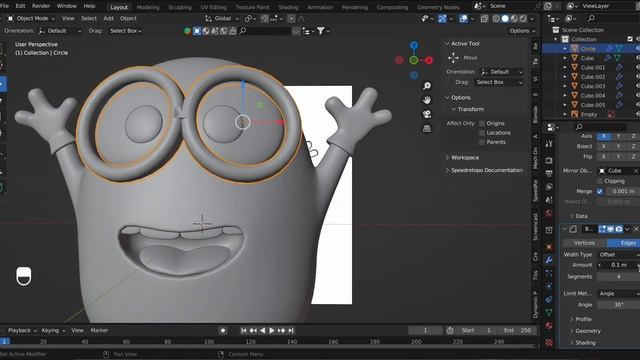Expand the Geometry section
The width and height of the screenshot is (640, 360).
585,331
